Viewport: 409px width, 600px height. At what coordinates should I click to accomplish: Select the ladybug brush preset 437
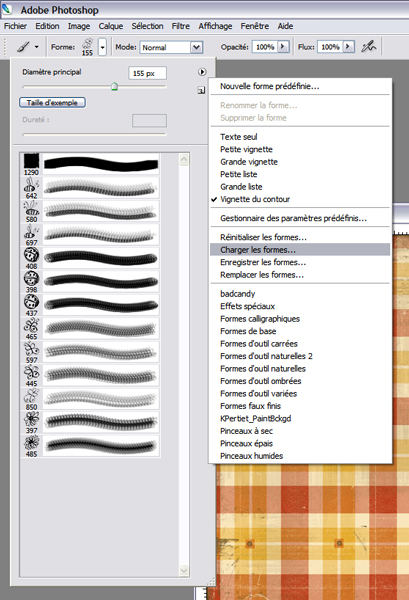(x=90, y=305)
